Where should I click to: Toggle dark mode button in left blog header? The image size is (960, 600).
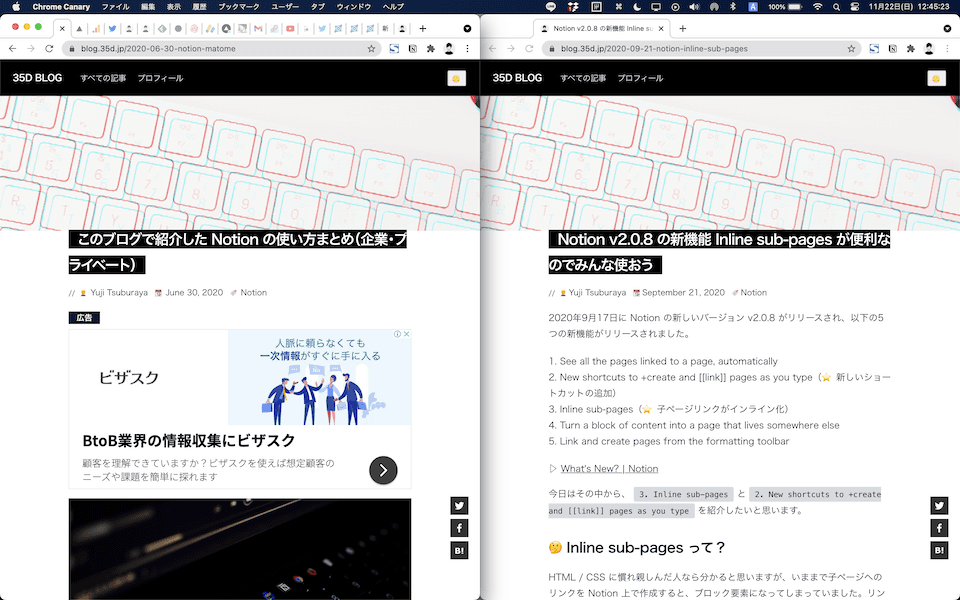[456, 78]
